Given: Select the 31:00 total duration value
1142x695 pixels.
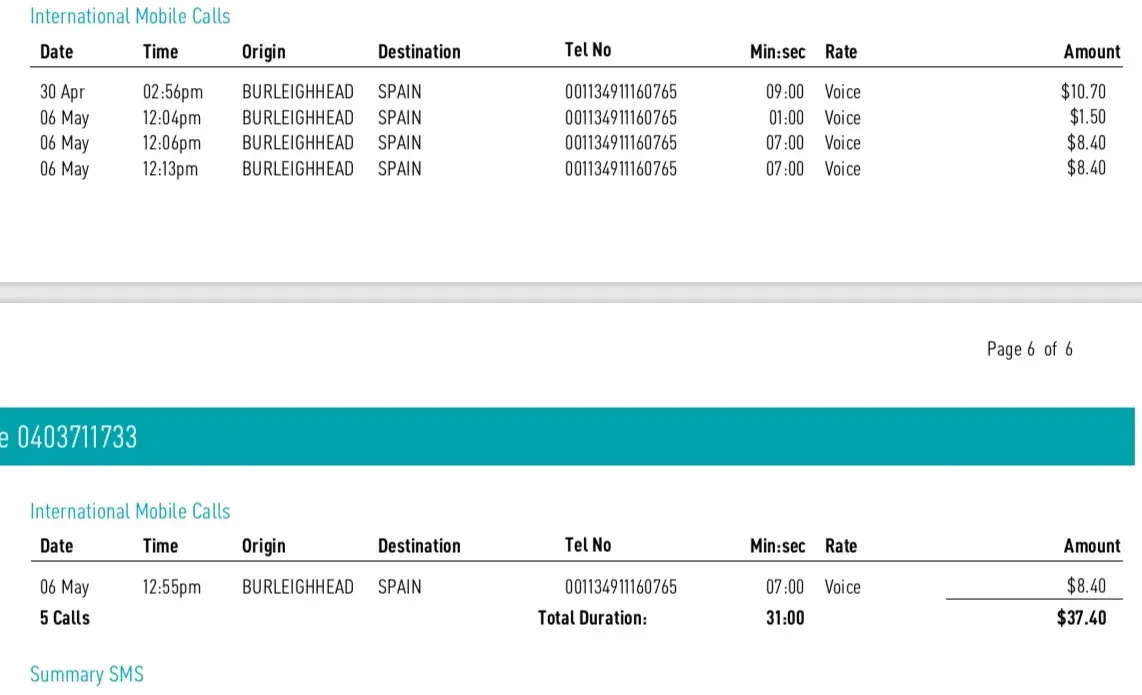Looking at the screenshot, I should pos(785,618).
